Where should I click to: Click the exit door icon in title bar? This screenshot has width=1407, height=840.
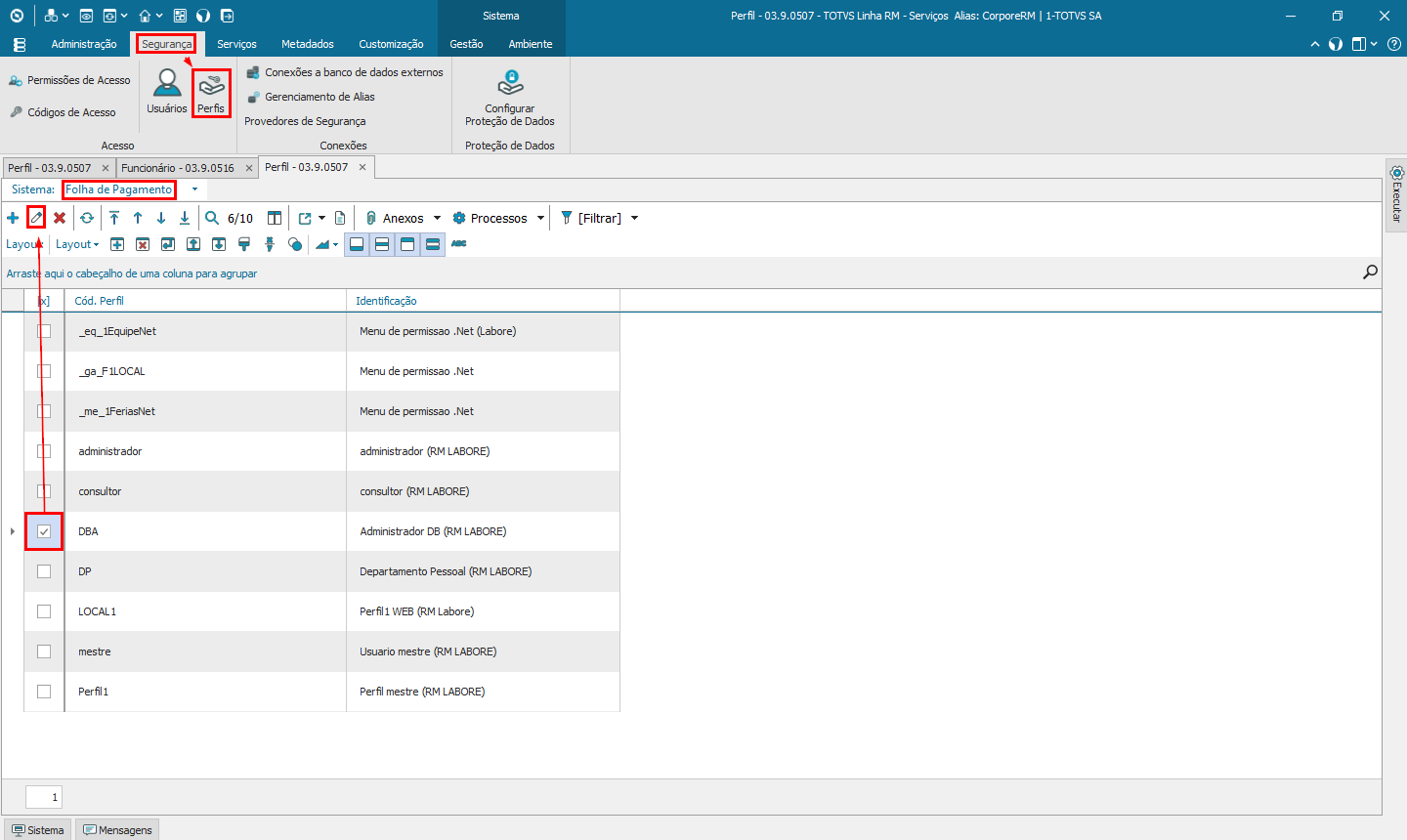point(228,16)
